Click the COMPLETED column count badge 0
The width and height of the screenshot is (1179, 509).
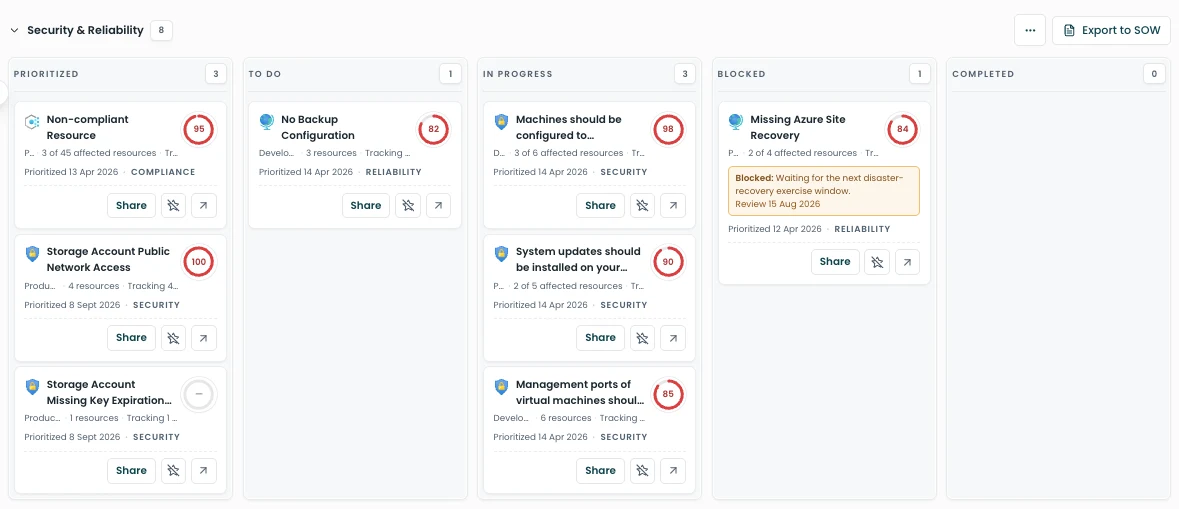(1154, 74)
